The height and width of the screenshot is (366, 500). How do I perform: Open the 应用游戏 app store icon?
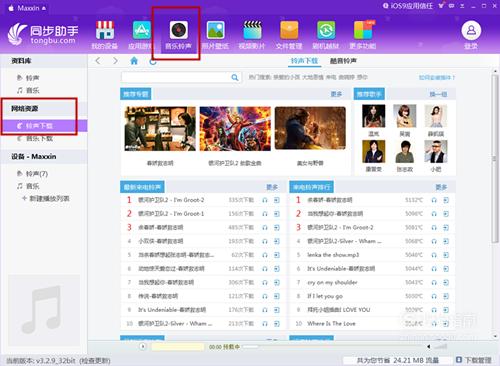click(x=141, y=30)
